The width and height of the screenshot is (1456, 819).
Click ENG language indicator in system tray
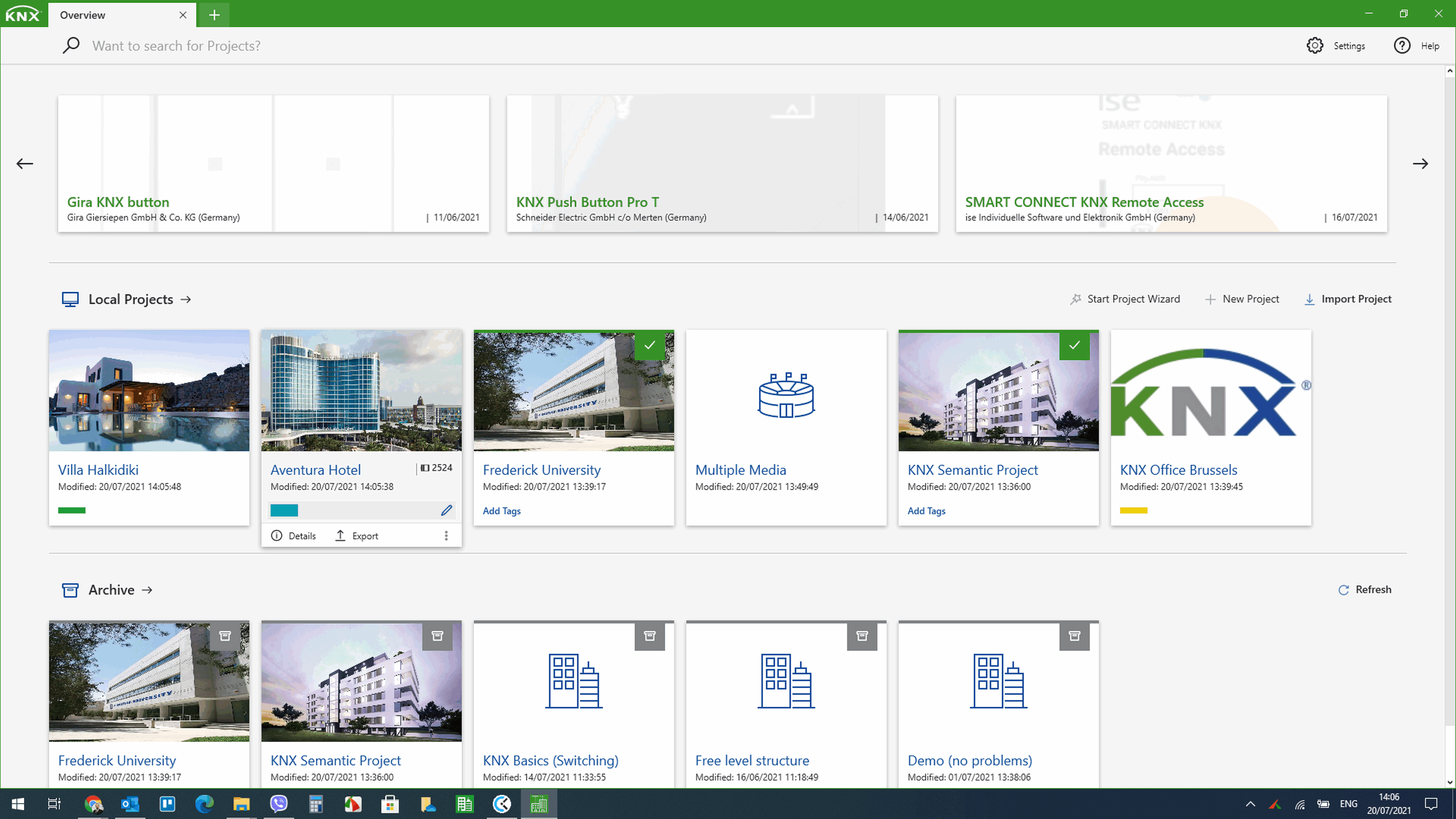tap(1348, 804)
